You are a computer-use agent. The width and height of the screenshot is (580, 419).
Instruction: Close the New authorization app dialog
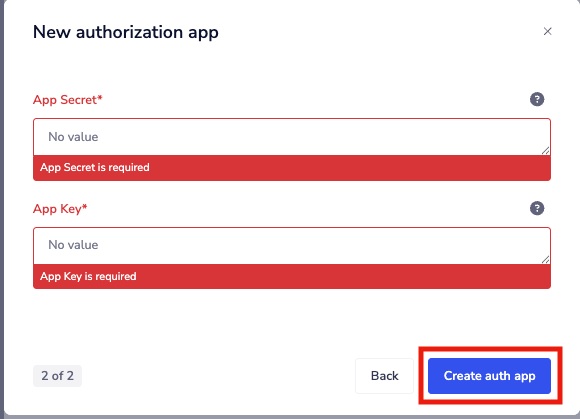[x=547, y=31]
